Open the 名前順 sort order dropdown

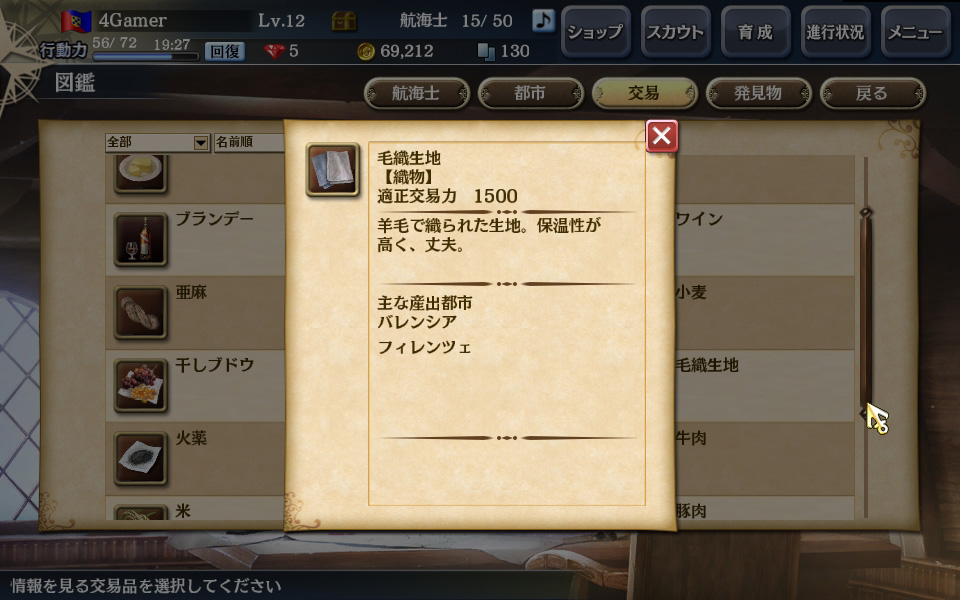[x=249, y=143]
